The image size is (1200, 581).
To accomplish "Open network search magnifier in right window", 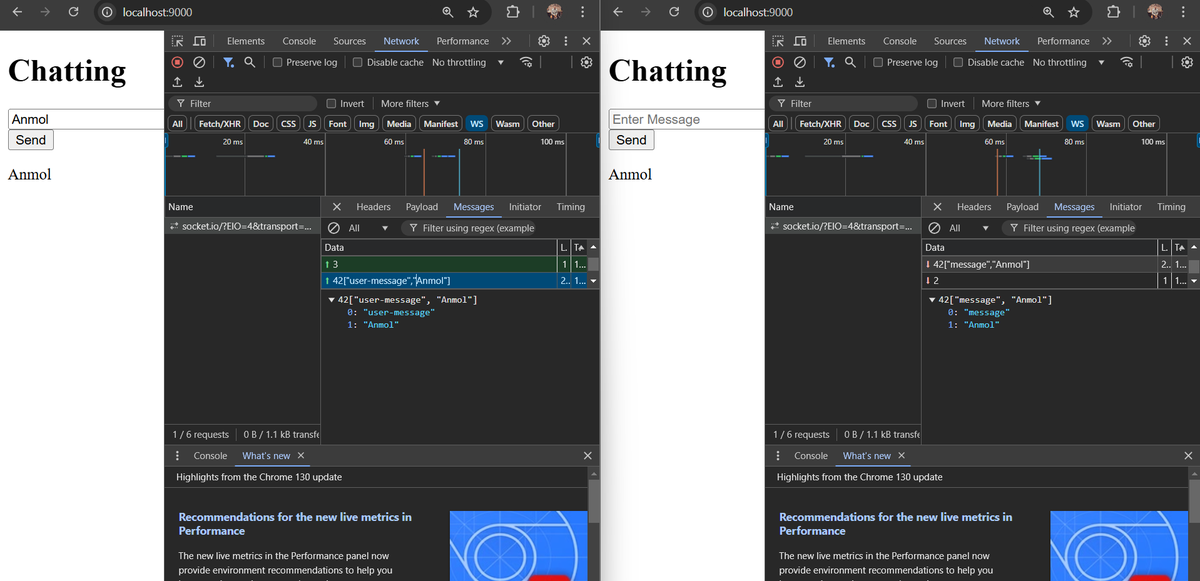I will 850,62.
